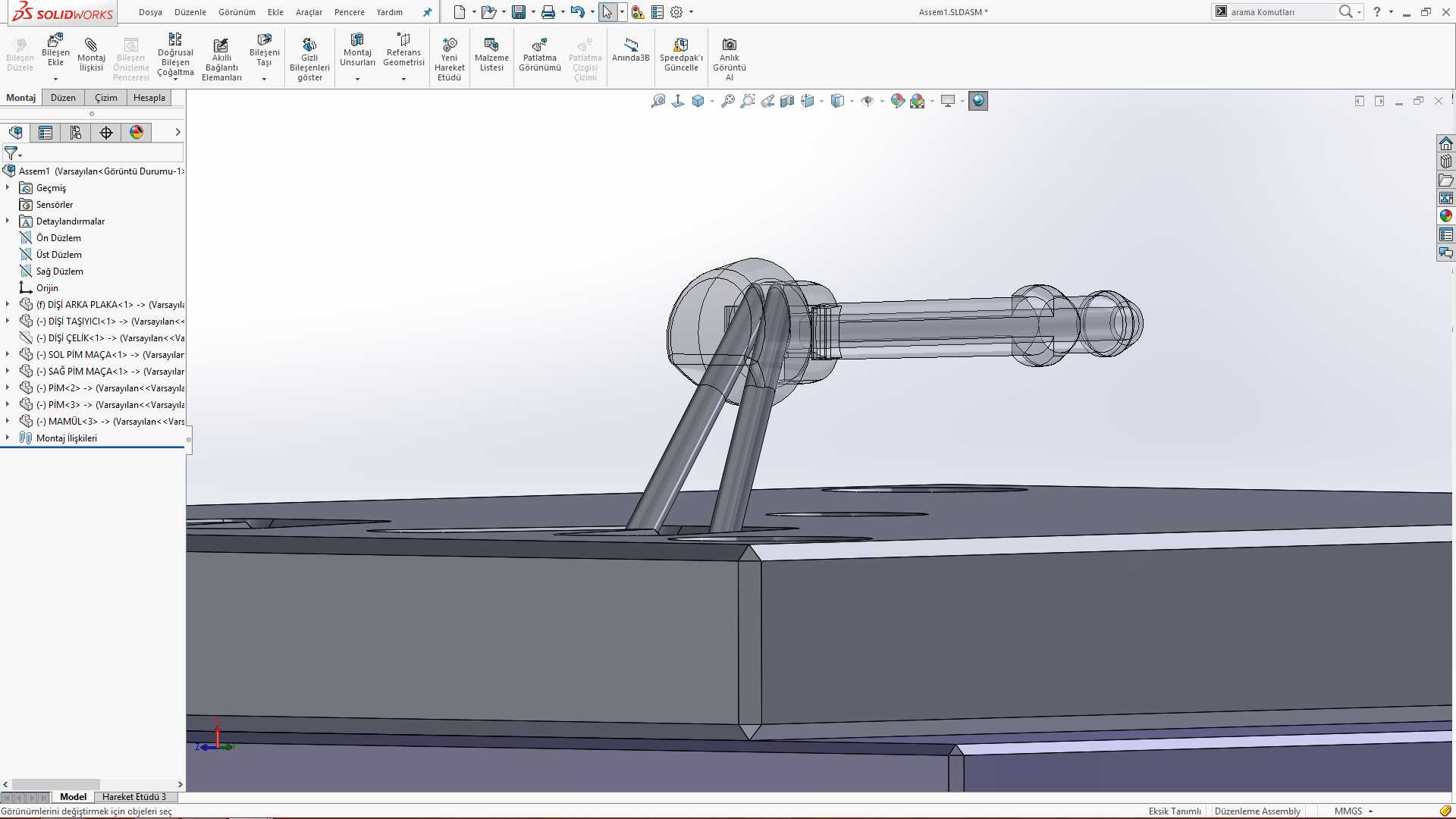Screen dimensions: 1456x819
Task: Open the Araçlar menu
Action: (309, 12)
